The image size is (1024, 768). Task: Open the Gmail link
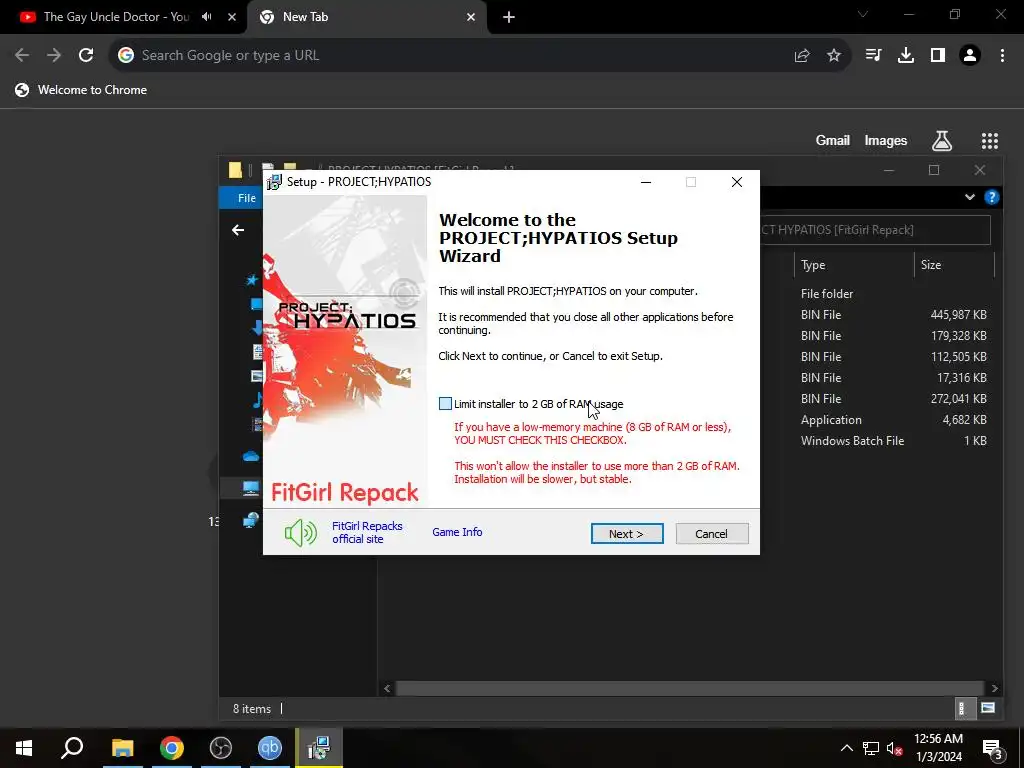(x=833, y=140)
